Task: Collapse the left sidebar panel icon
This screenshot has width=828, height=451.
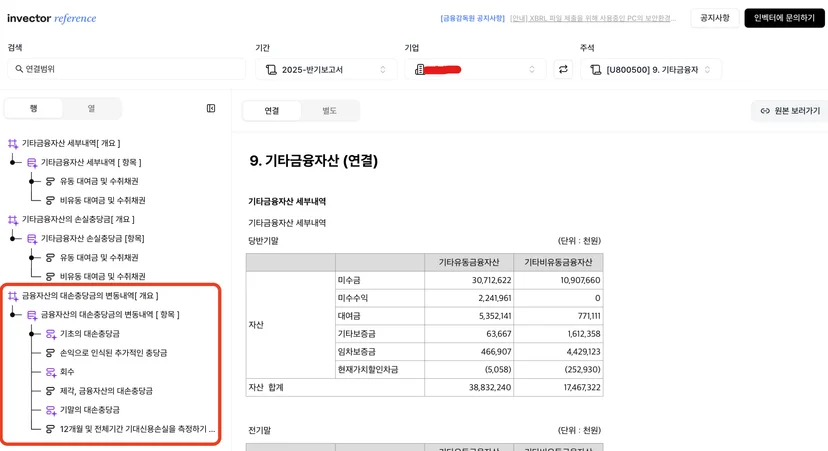Action: coord(211,108)
